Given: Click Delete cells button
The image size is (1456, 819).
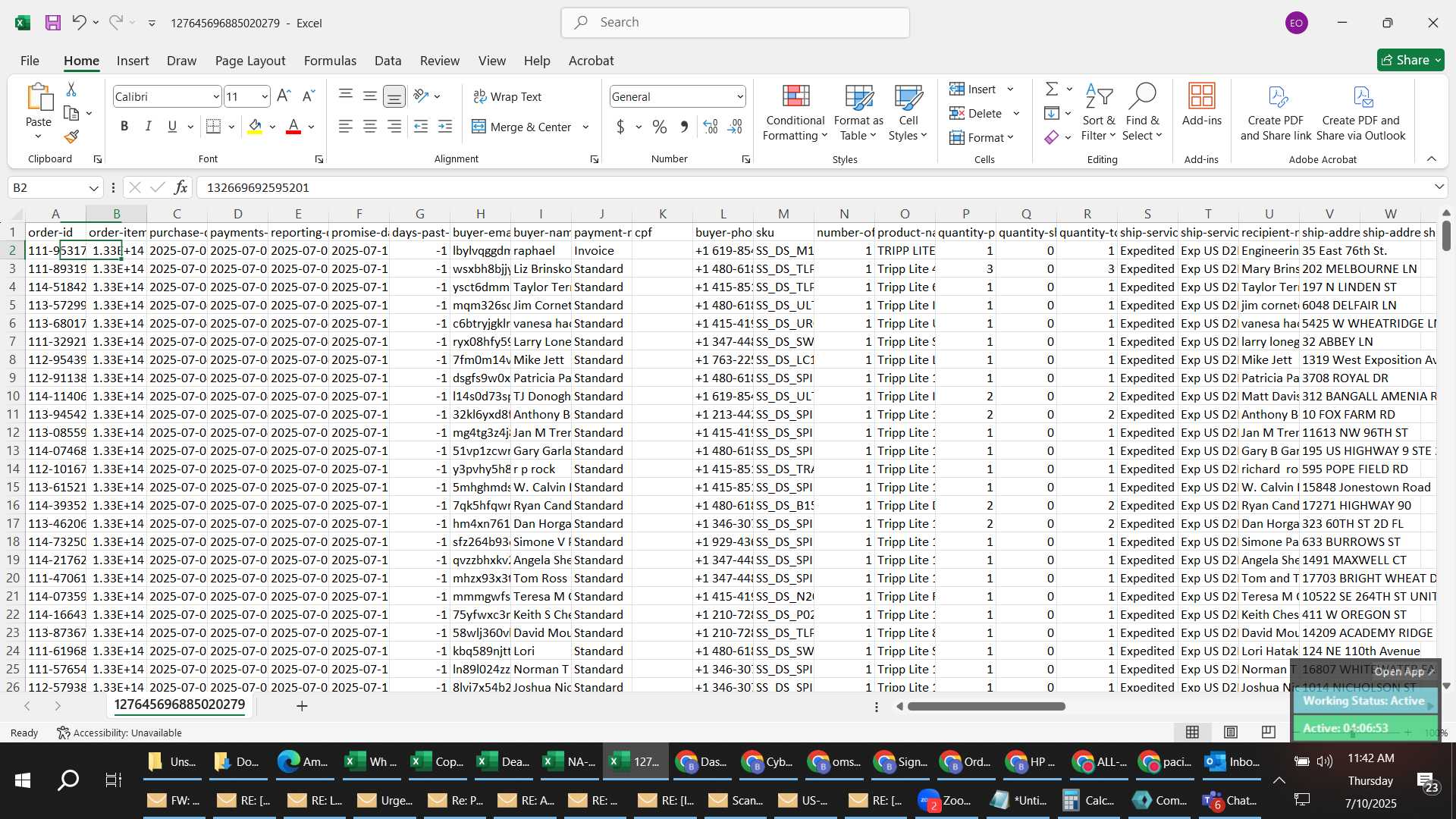Looking at the screenshot, I should pyautogui.click(x=976, y=113).
